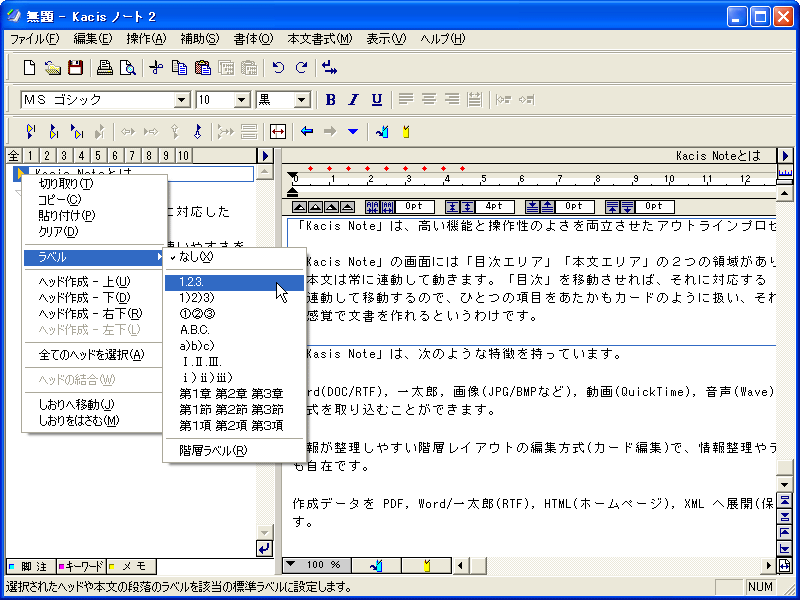Open print preview with the magnifier page icon
This screenshot has height=600, width=800.
click(x=127, y=67)
